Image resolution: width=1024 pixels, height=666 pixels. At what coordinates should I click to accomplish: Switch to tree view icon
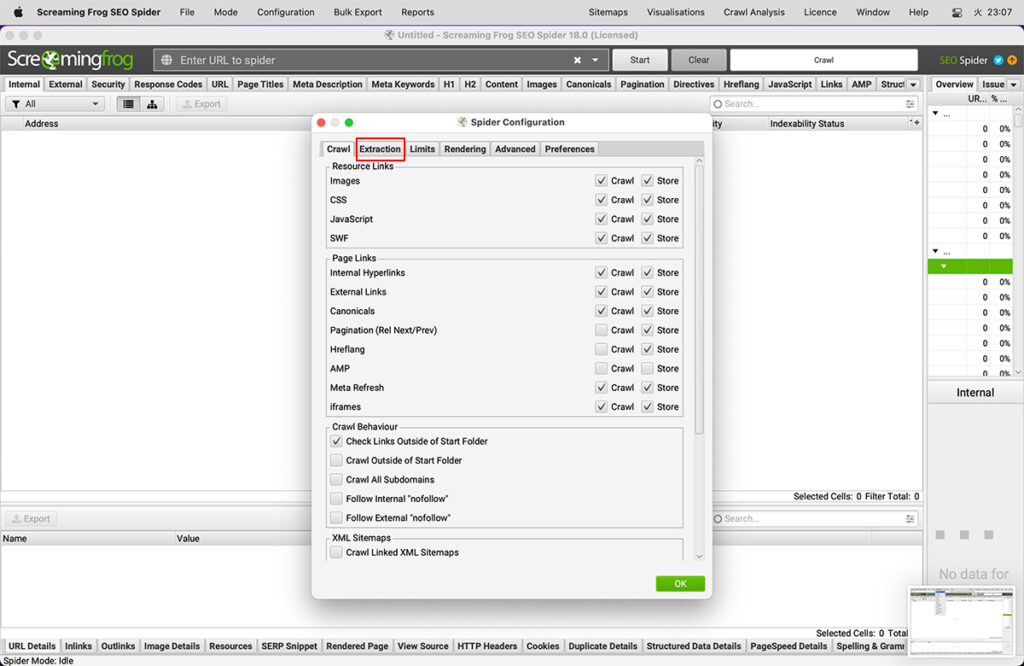pyautogui.click(x=152, y=104)
